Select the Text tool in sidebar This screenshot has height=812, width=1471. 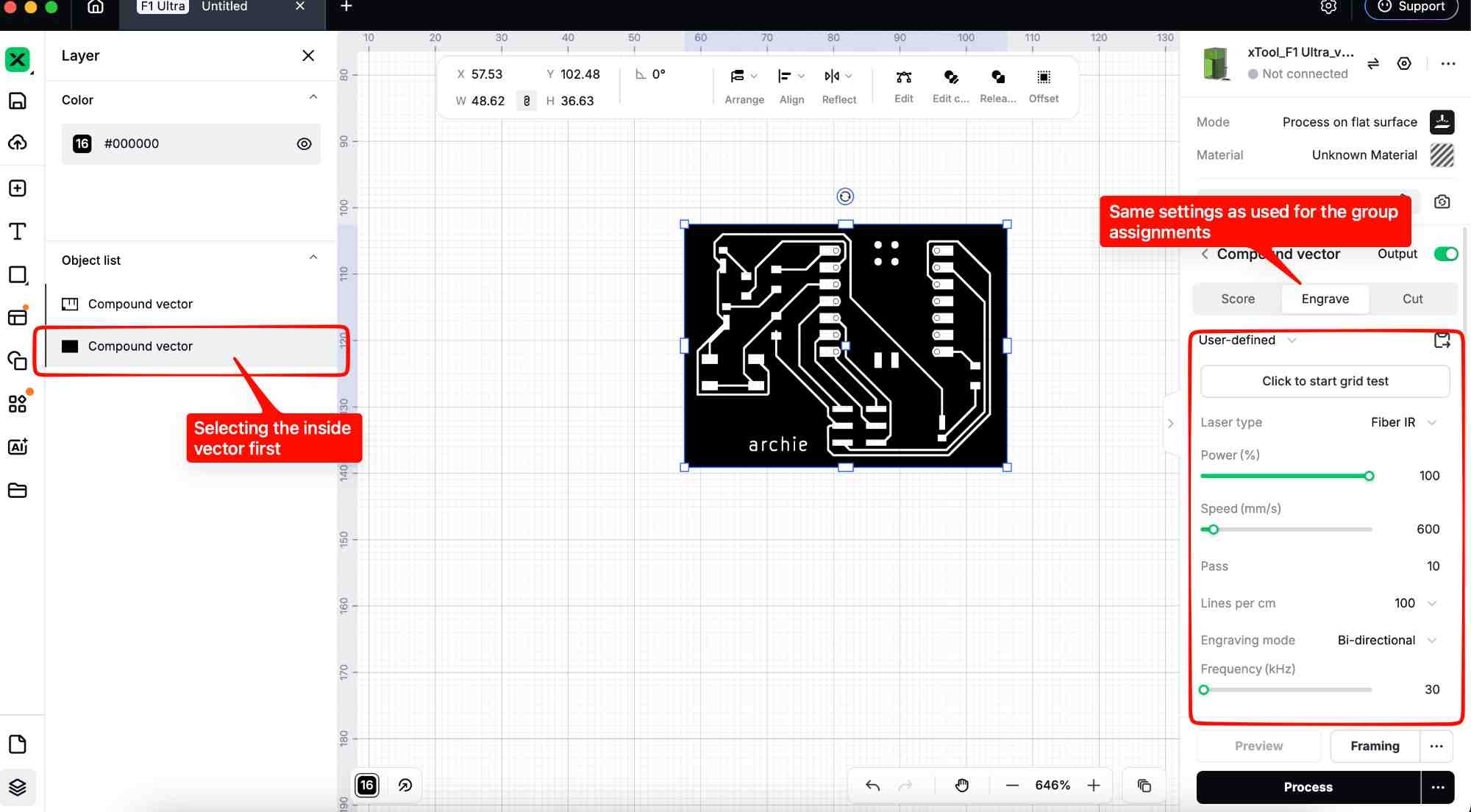[17, 232]
